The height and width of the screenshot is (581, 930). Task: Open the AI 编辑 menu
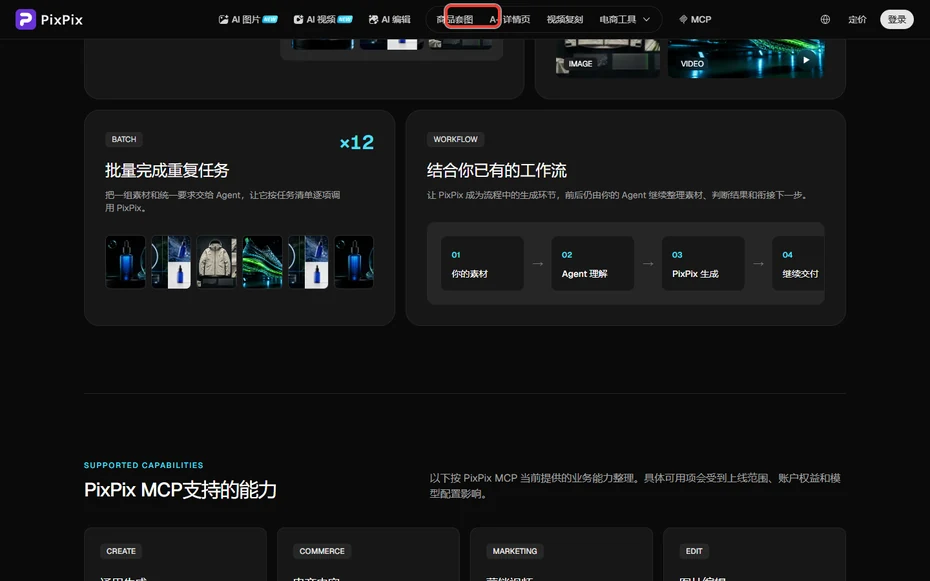(389, 20)
